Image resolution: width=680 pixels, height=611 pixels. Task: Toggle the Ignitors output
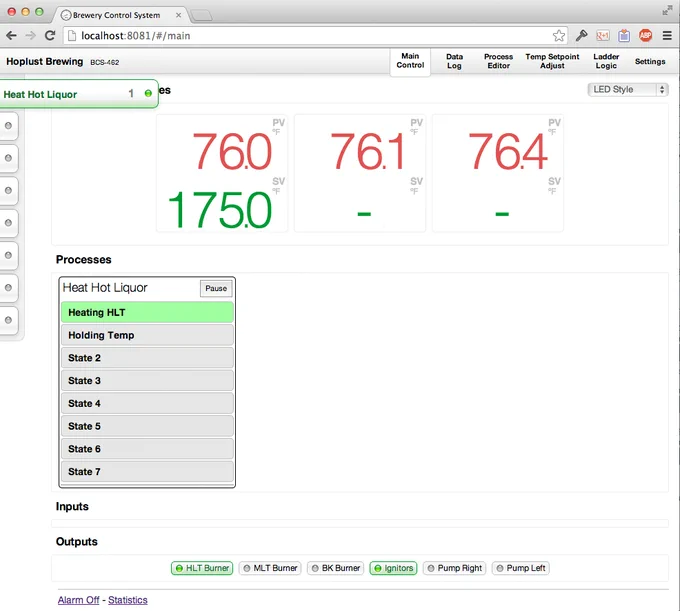pyautogui.click(x=393, y=568)
